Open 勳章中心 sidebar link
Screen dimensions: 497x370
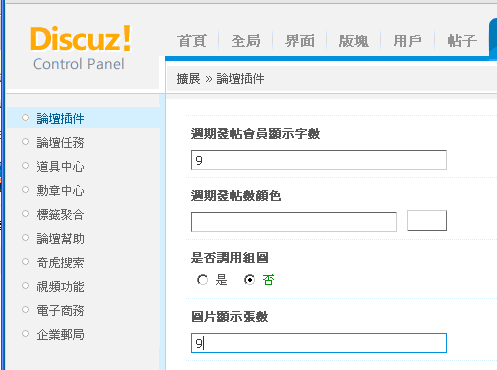pos(60,190)
